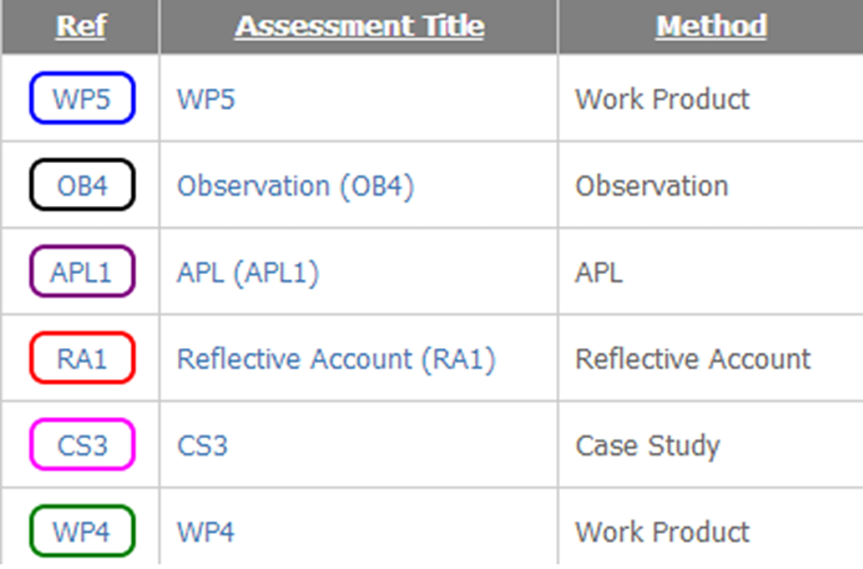Open the WP4 assessment title link
Image resolution: width=863 pixels, height=569 pixels.
coord(206,531)
